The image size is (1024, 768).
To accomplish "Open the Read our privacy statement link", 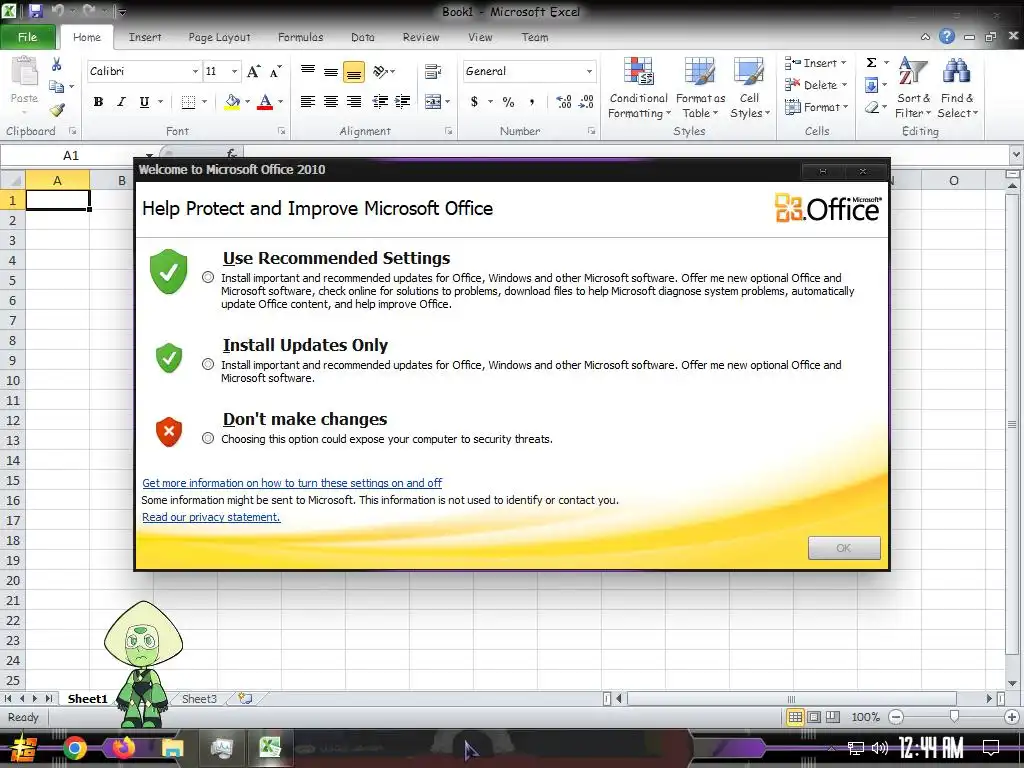I will tap(211, 517).
